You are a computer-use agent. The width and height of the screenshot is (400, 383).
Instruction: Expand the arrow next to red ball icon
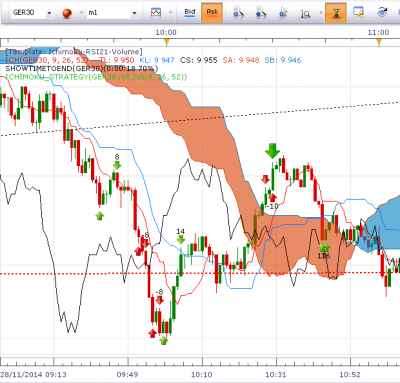[x=81, y=13]
